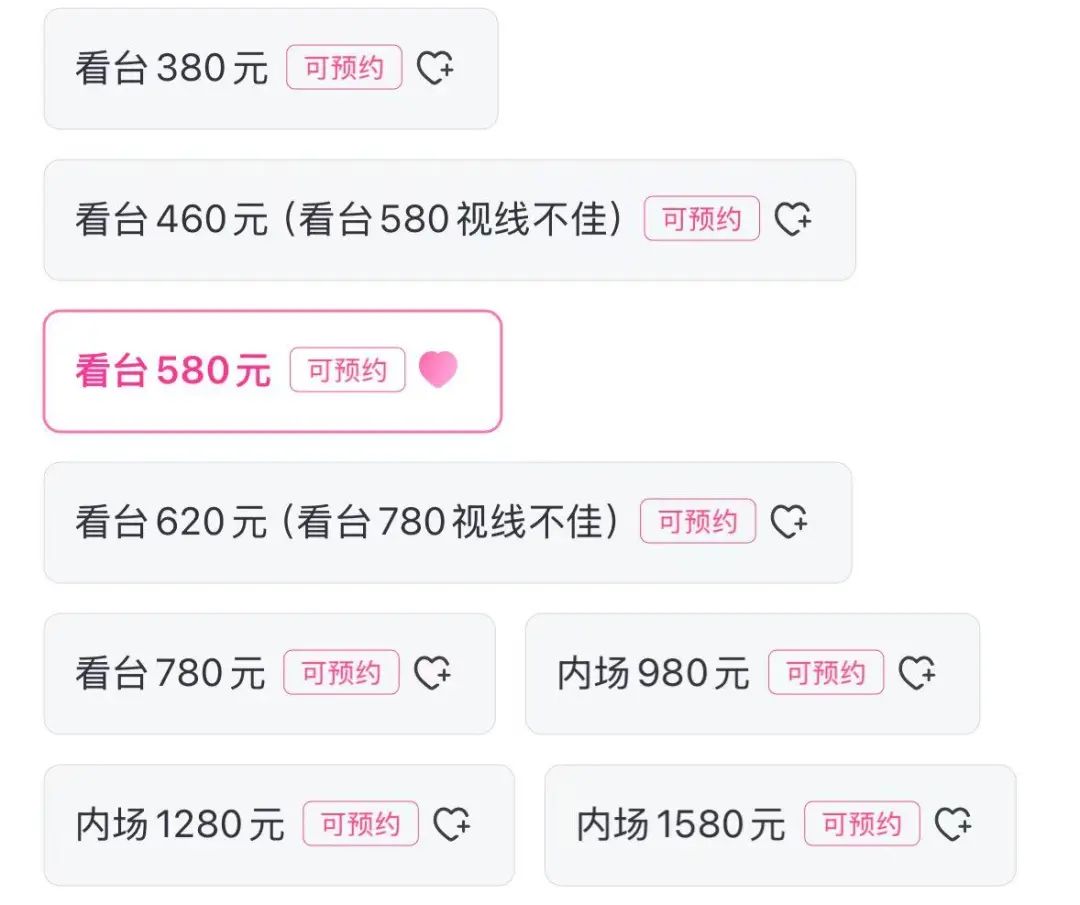Click heart-plus icon next to 内场 980元
Screen dimensions: 1080x905
pyautogui.click(x=917, y=673)
